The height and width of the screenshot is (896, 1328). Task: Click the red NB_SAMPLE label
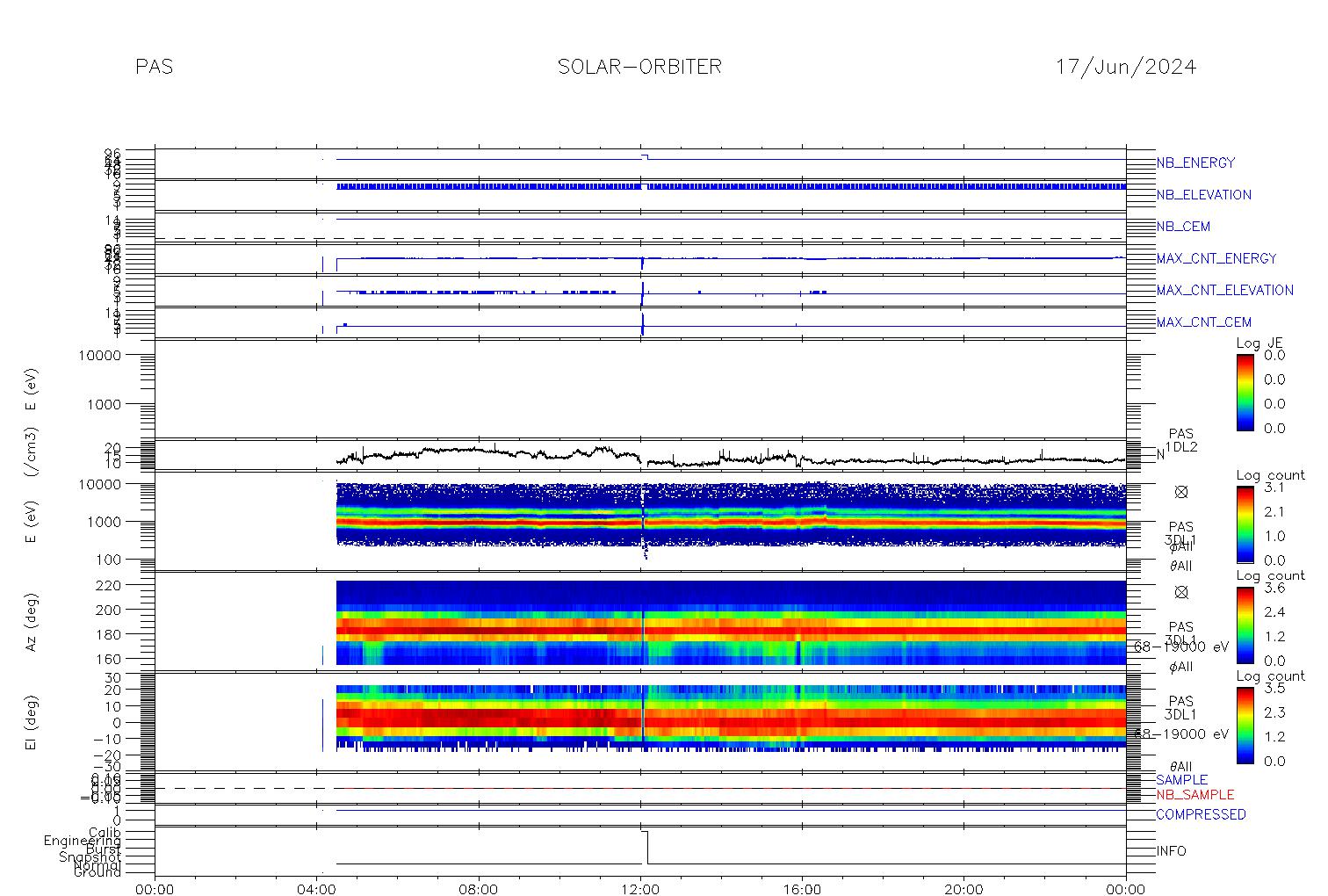(1194, 794)
